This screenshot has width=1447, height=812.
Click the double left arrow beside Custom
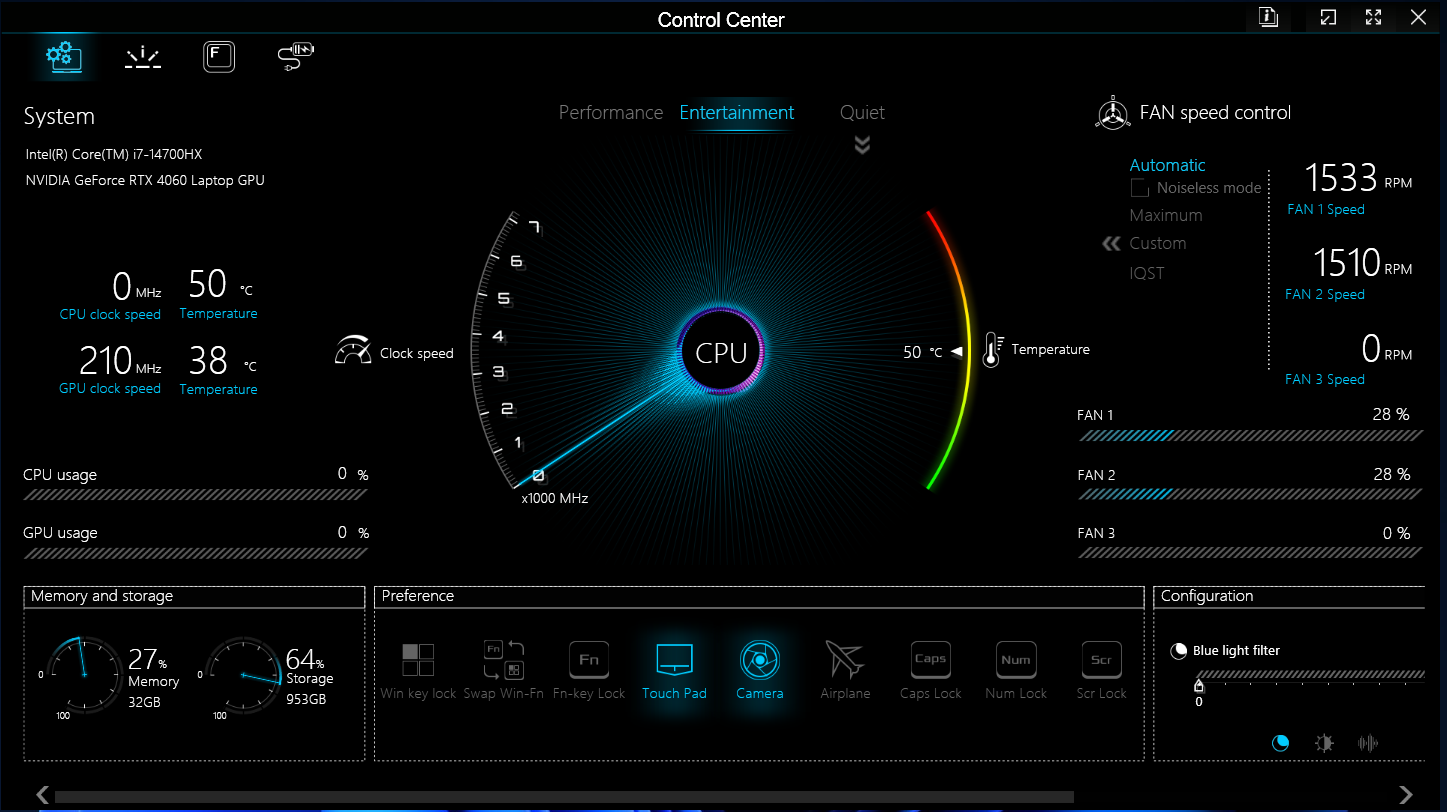click(1111, 244)
